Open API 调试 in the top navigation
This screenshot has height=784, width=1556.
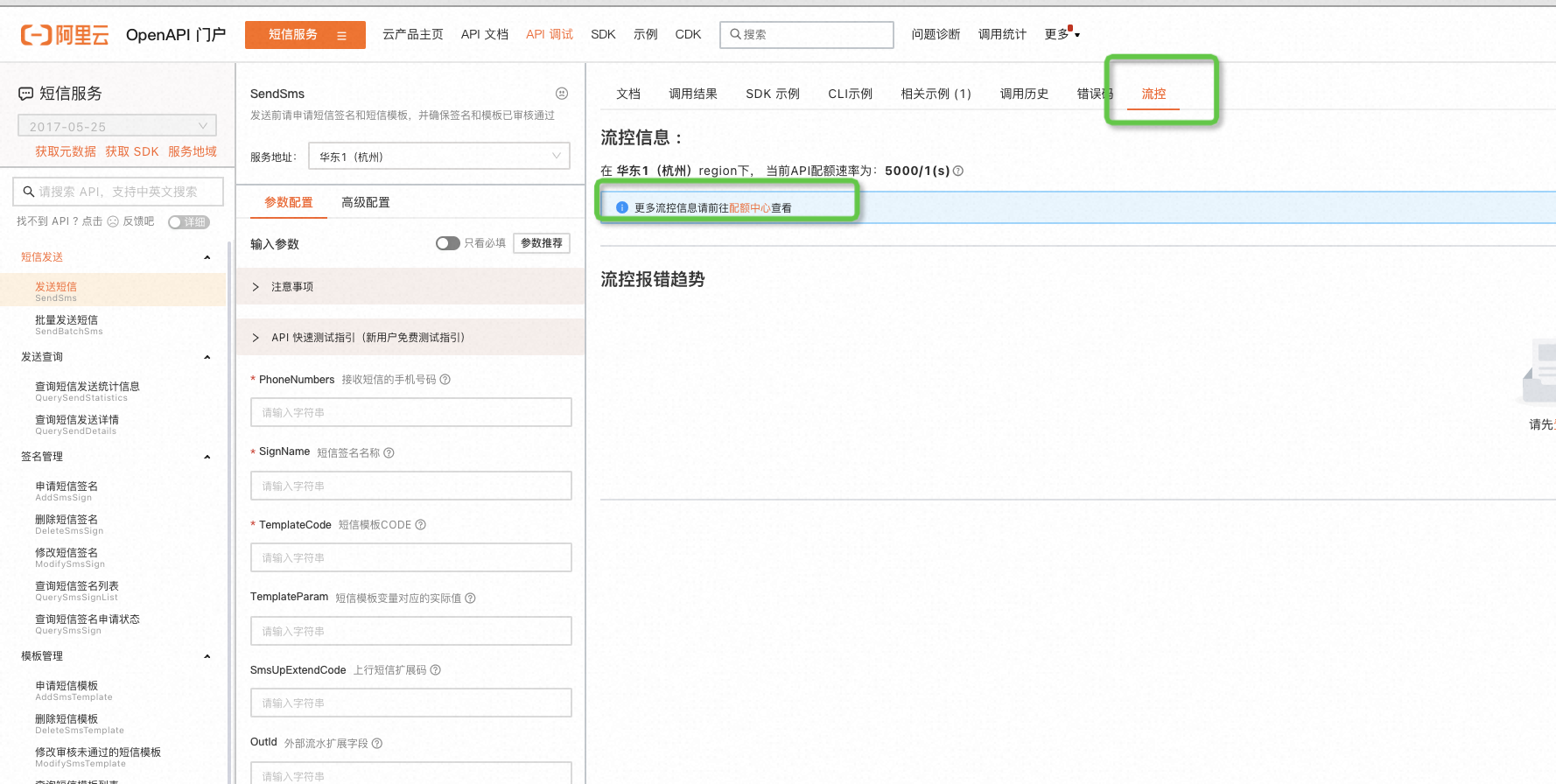click(x=550, y=34)
